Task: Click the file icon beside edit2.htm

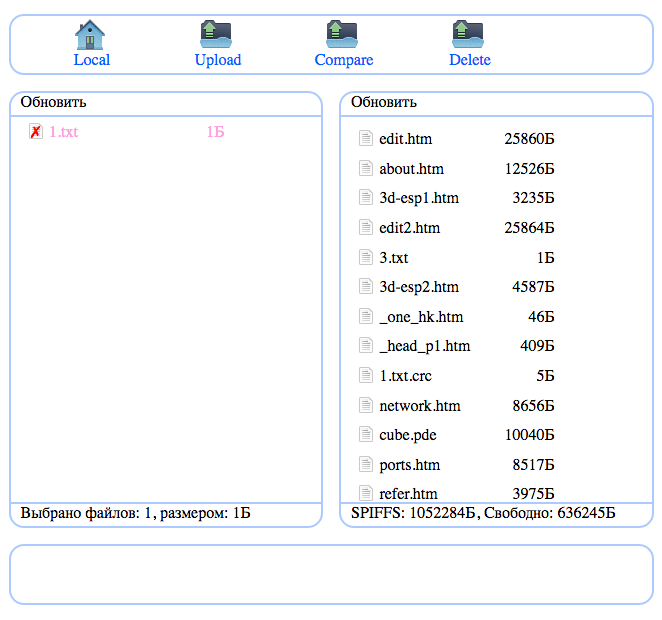Action: 366,227
